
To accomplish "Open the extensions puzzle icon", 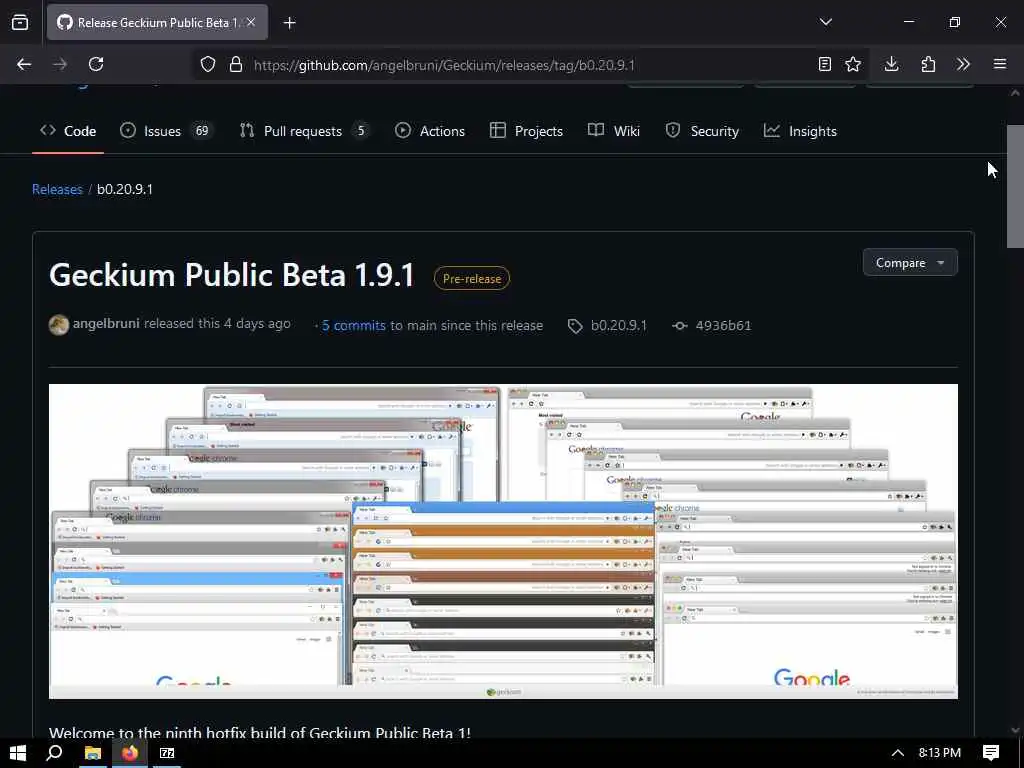I will 928,64.
